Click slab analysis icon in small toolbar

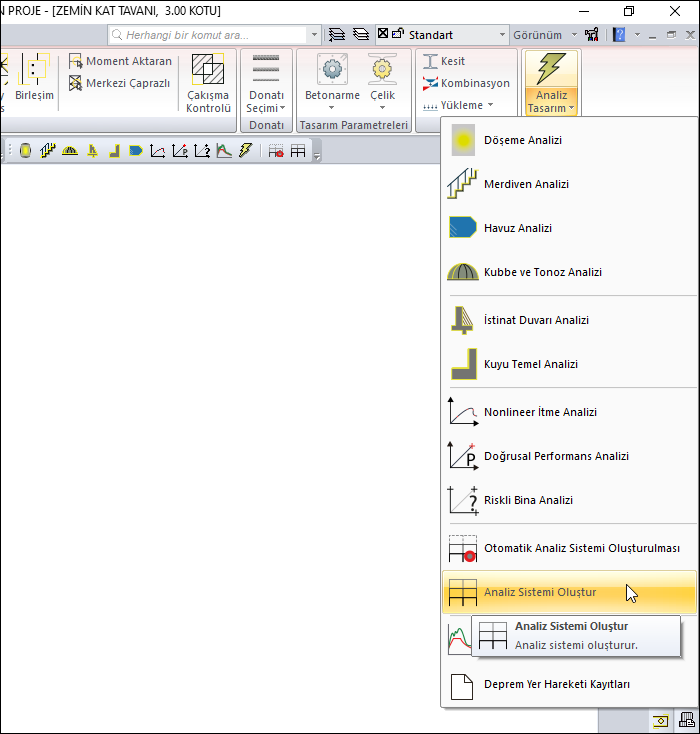pyautogui.click(x=25, y=151)
